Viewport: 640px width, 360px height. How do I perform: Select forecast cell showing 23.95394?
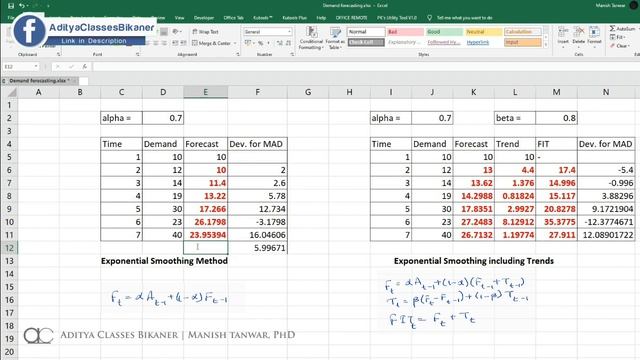[206, 235]
